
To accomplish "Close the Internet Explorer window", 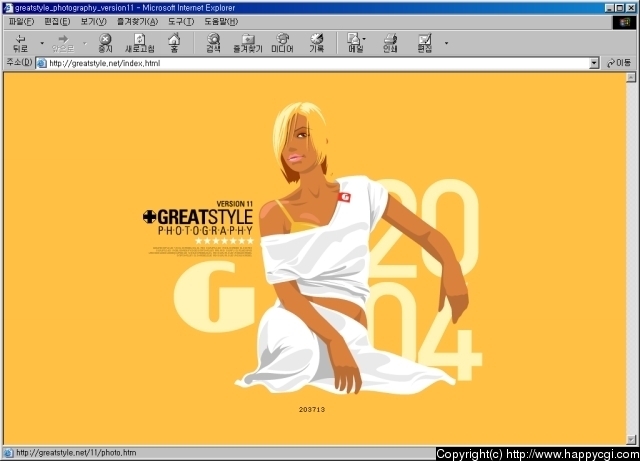I will (x=631, y=8).
